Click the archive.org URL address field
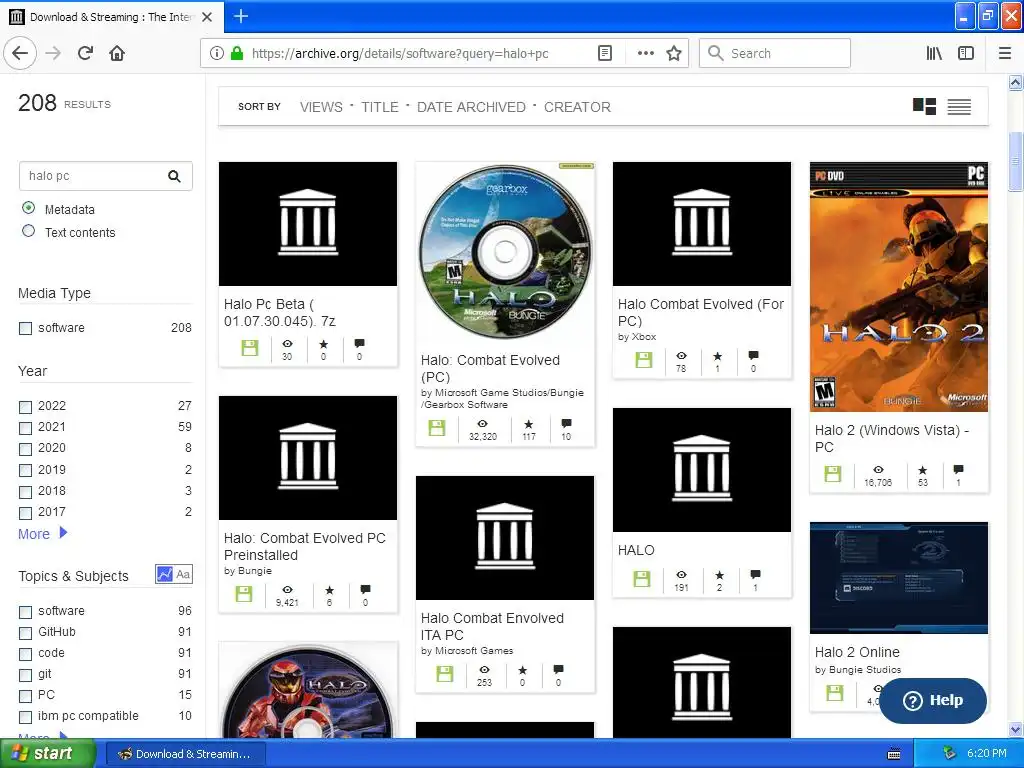The width and height of the screenshot is (1024, 768). (x=398, y=53)
